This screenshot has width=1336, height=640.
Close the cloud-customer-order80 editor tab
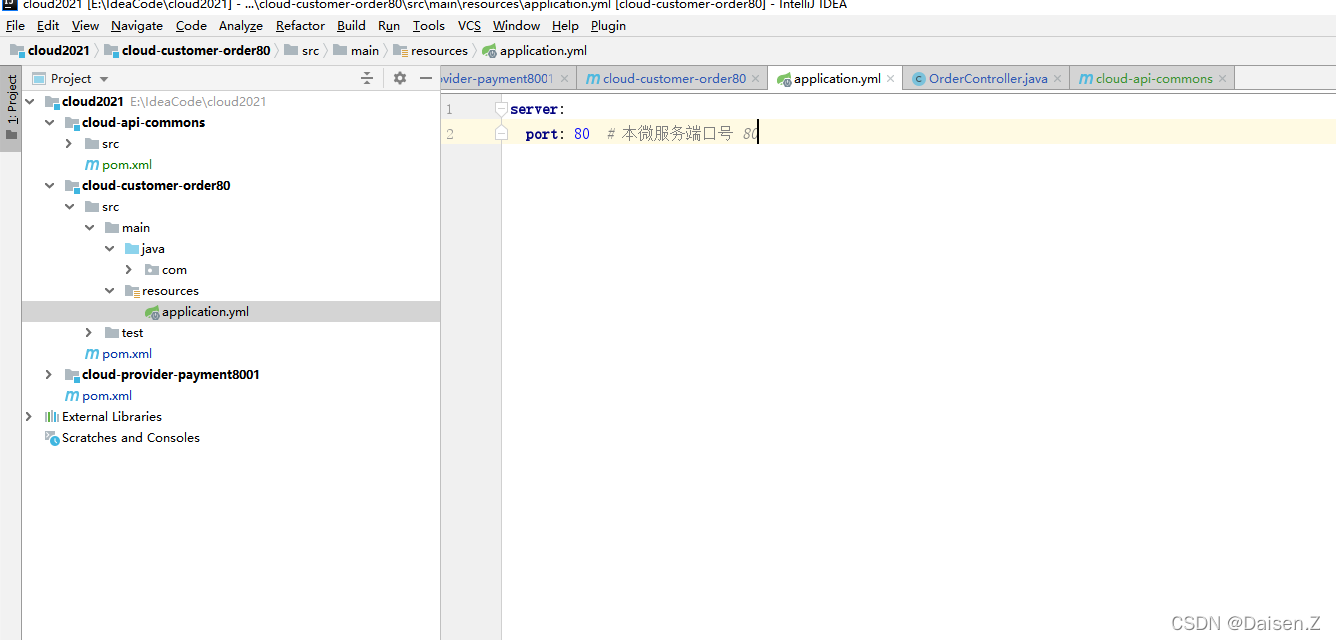[756, 79]
